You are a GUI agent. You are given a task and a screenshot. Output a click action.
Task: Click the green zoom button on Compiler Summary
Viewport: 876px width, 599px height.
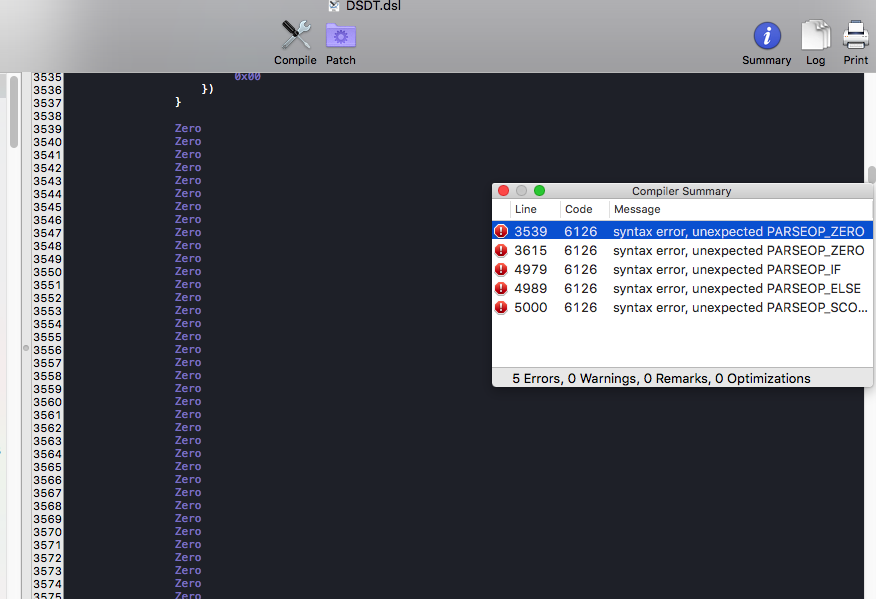pyautogui.click(x=539, y=191)
